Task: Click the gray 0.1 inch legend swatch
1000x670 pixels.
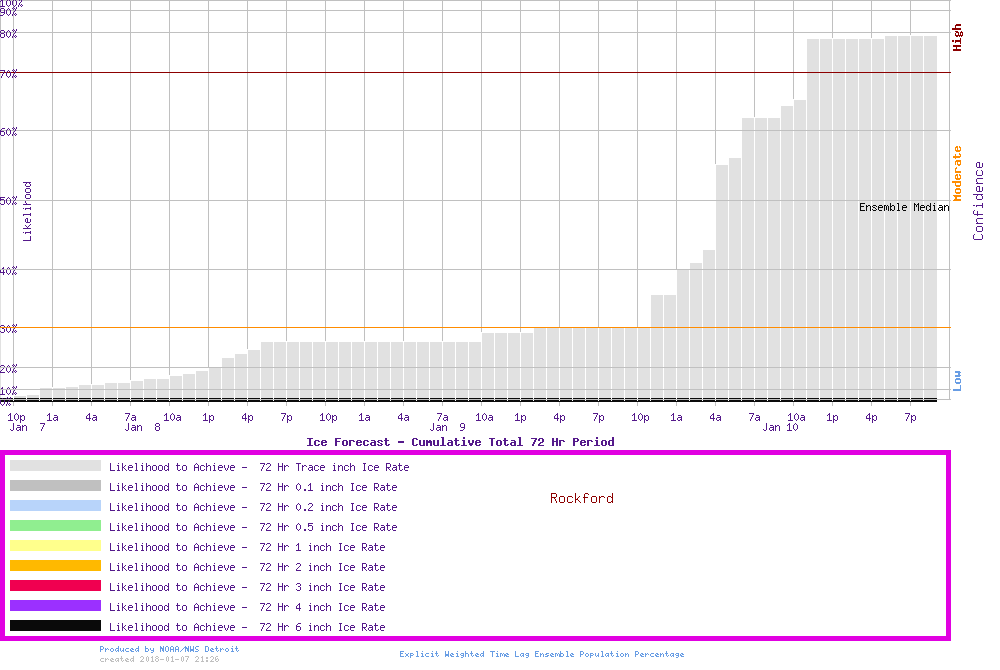Action: [55, 486]
